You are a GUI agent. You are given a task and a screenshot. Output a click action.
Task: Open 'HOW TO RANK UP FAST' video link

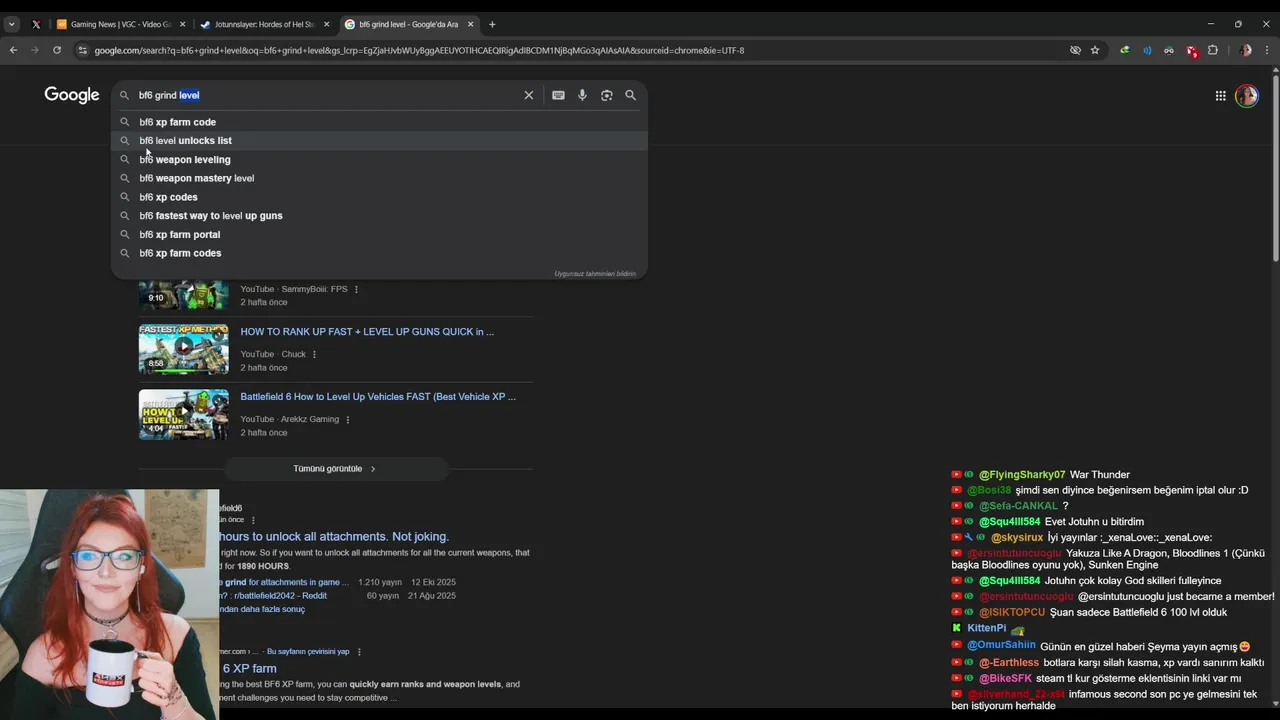(367, 332)
